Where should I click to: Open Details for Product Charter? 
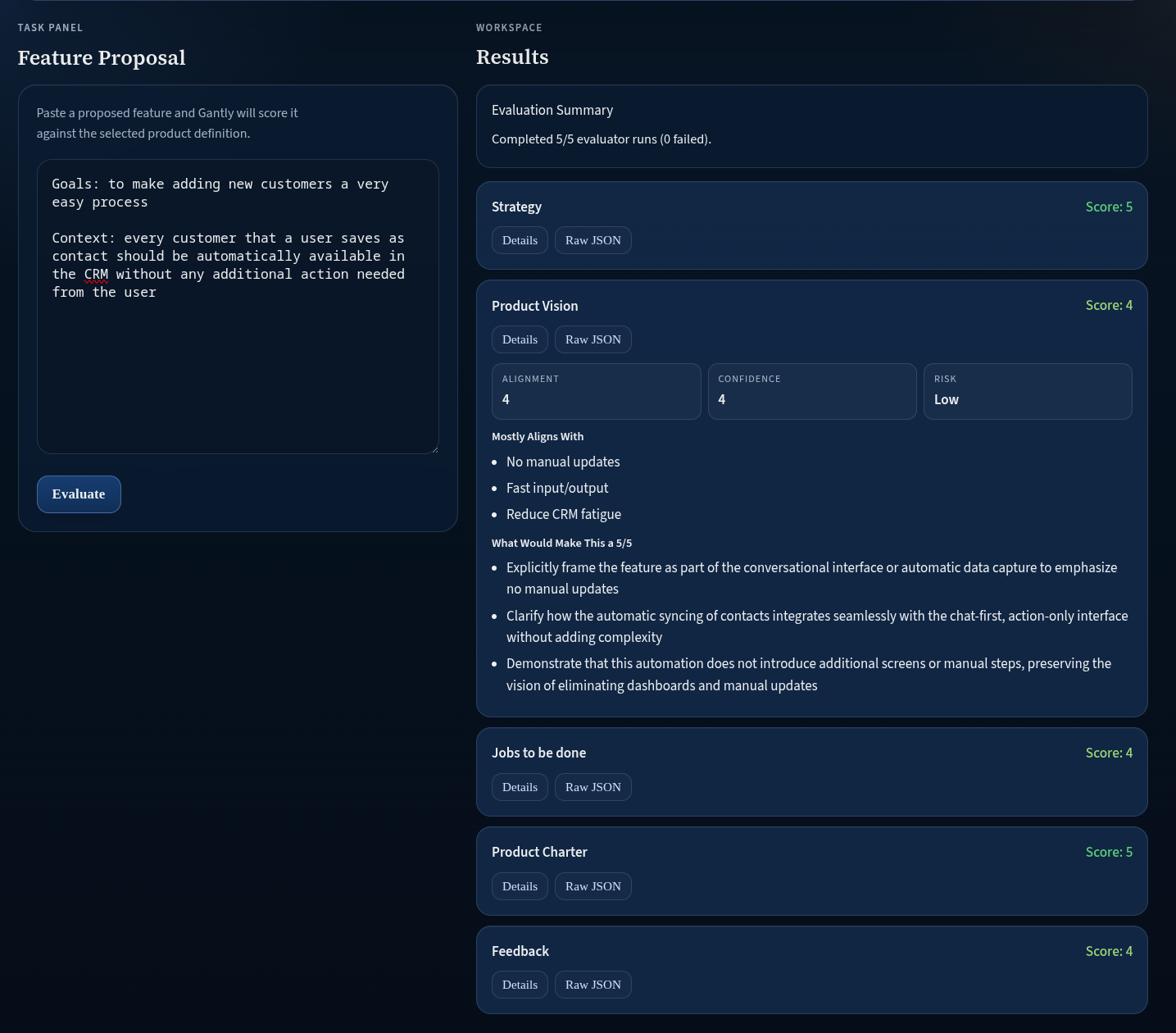pyautogui.click(x=520, y=886)
